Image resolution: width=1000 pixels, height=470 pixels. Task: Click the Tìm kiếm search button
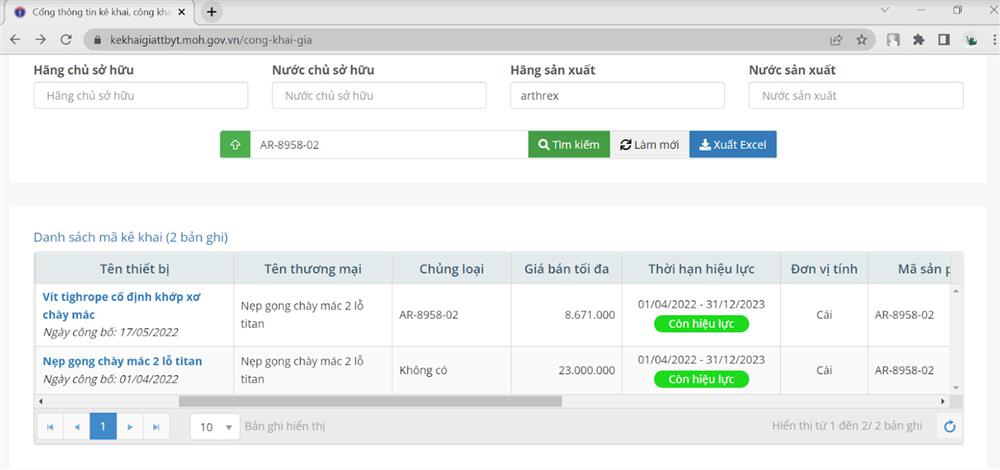(569, 144)
